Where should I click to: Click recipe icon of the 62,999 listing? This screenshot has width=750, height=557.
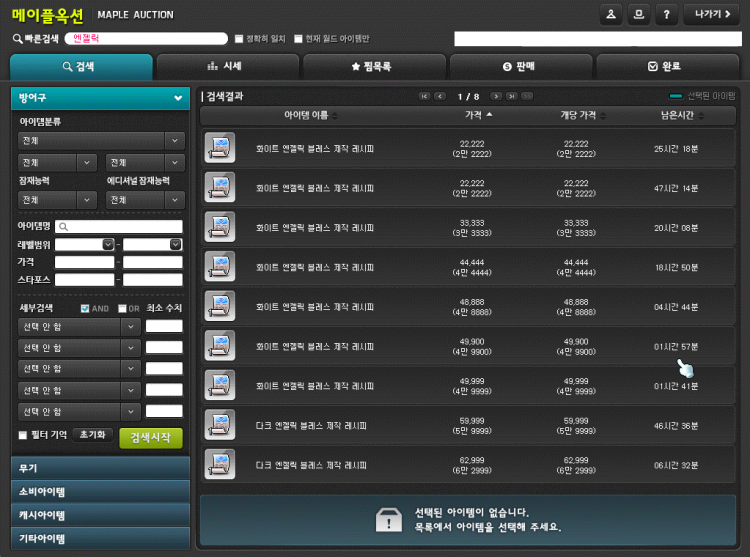(220, 464)
